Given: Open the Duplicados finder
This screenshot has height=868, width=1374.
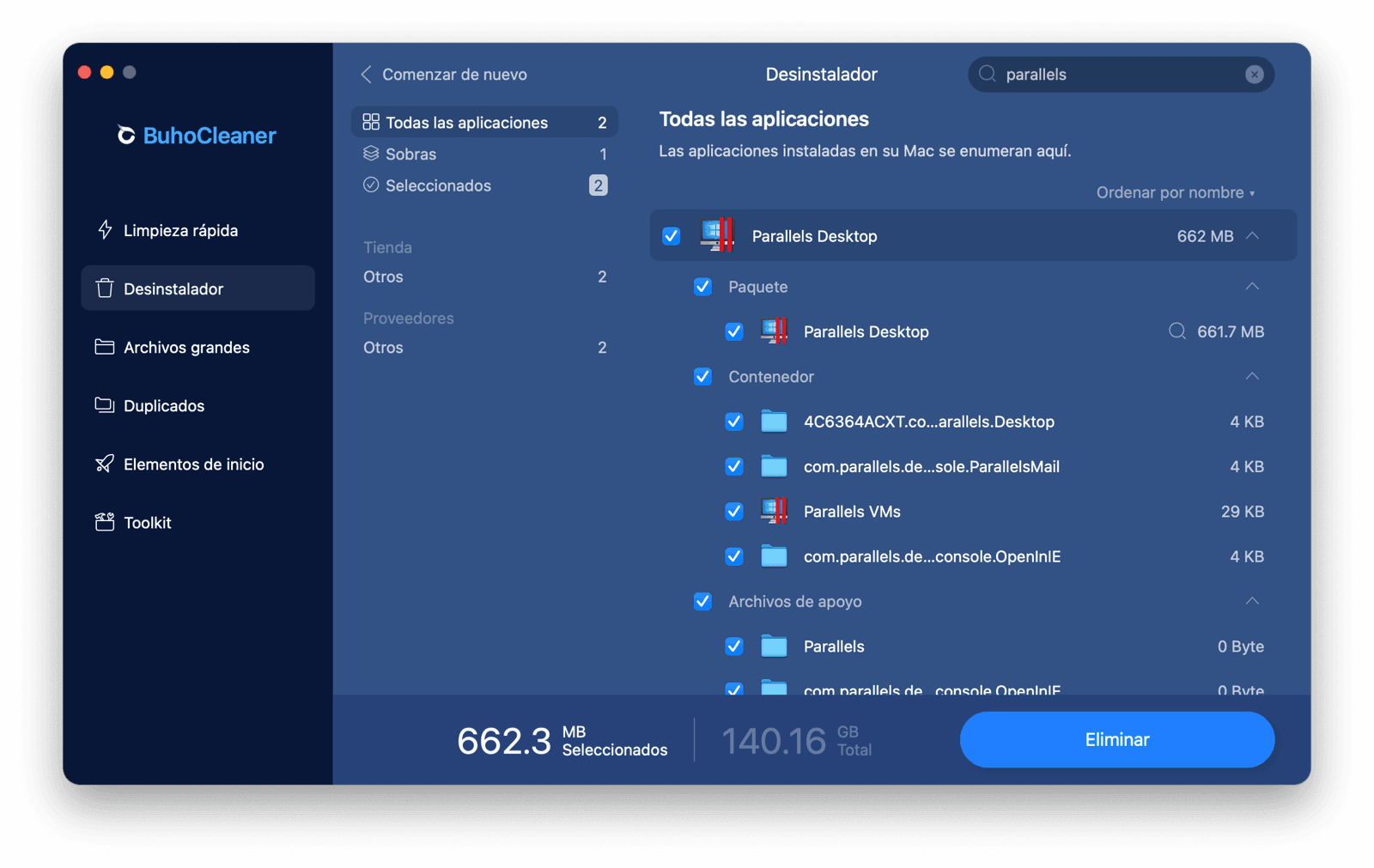Looking at the screenshot, I should (163, 405).
